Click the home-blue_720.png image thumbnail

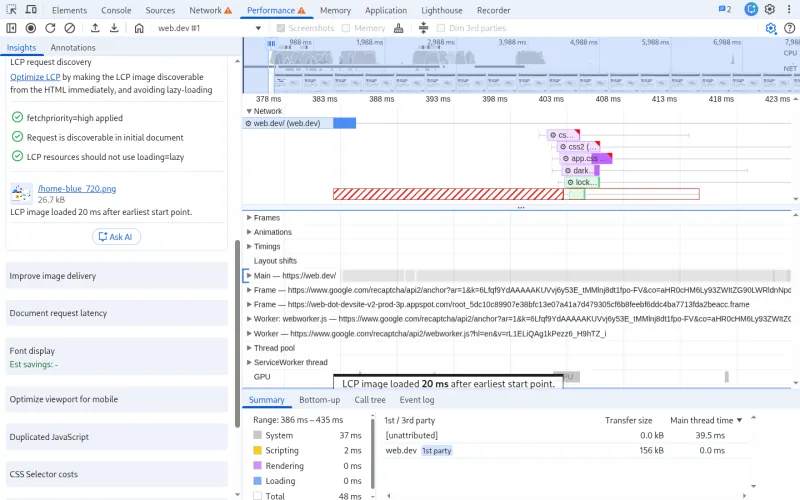click(x=21, y=193)
